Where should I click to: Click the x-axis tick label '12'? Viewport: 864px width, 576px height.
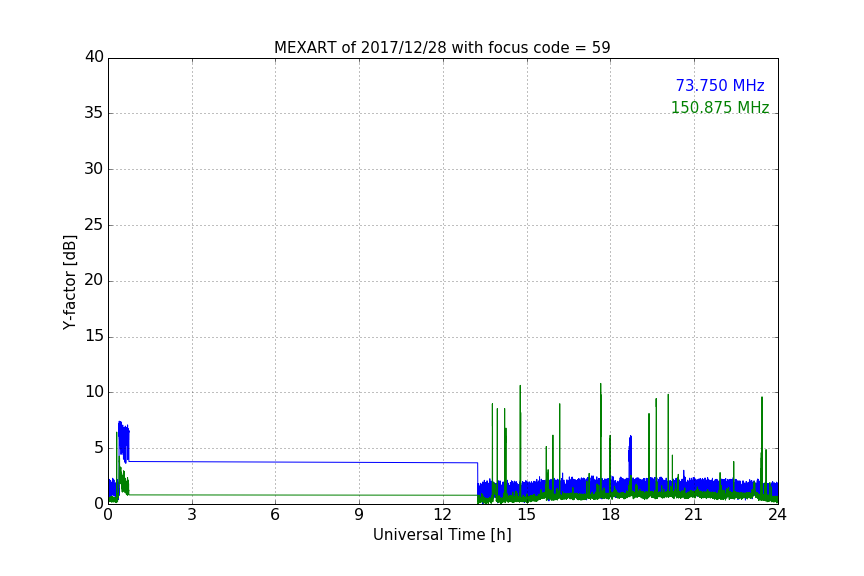tap(442, 515)
